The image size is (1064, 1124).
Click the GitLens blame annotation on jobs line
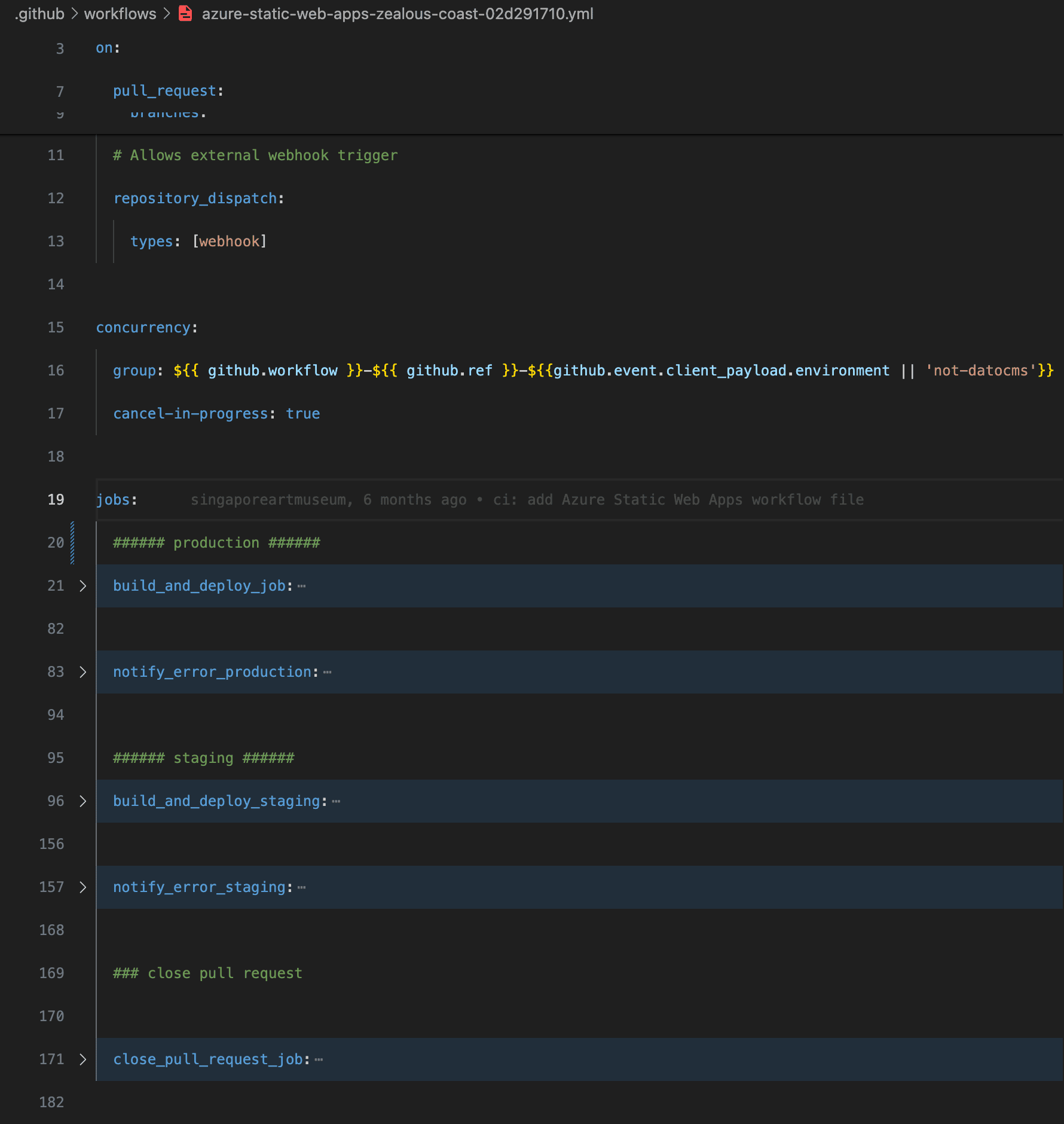click(x=526, y=500)
